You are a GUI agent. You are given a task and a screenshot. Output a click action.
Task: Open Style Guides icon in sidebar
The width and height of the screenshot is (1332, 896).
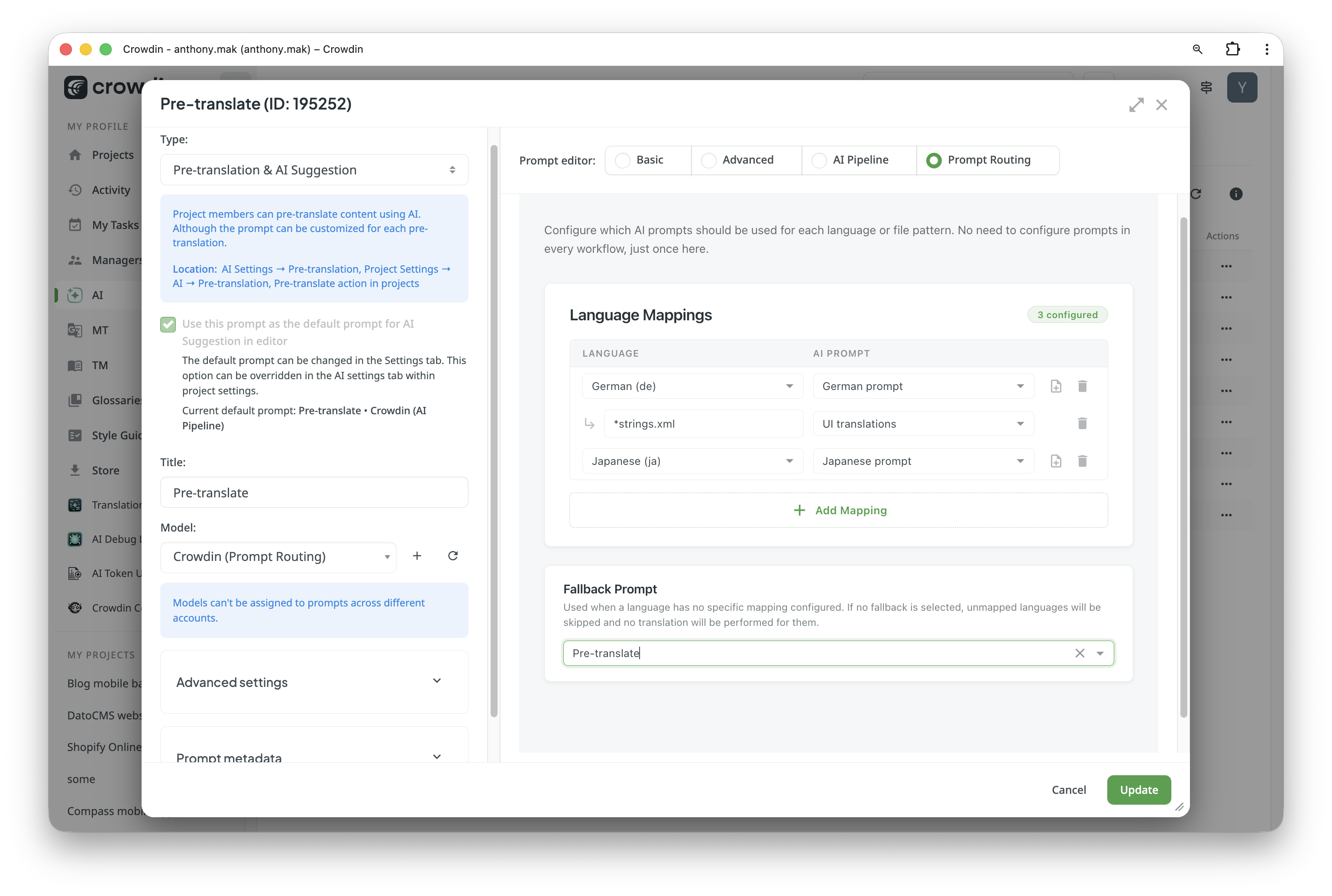click(x=75, y=435)
